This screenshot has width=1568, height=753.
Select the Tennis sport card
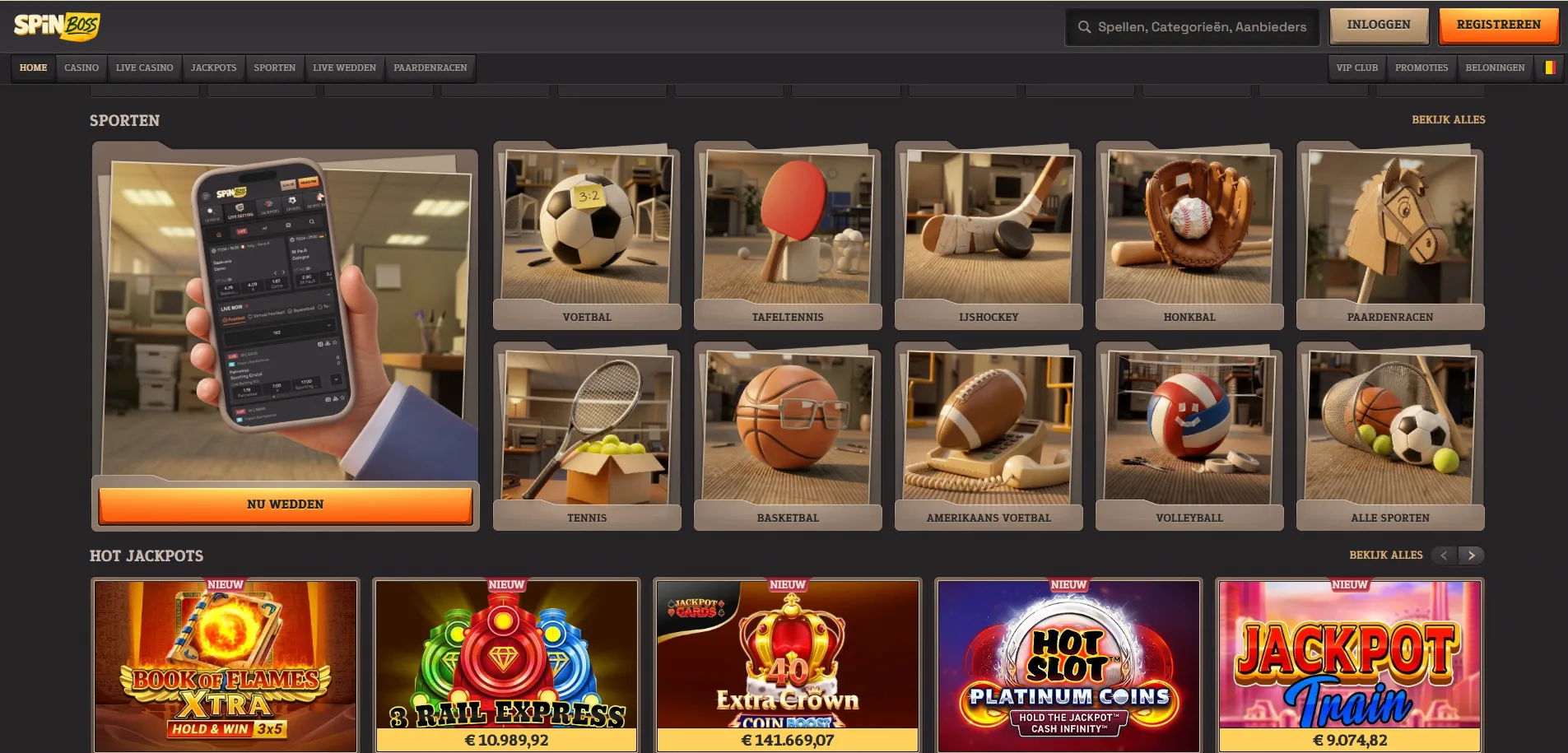point(587,436)
